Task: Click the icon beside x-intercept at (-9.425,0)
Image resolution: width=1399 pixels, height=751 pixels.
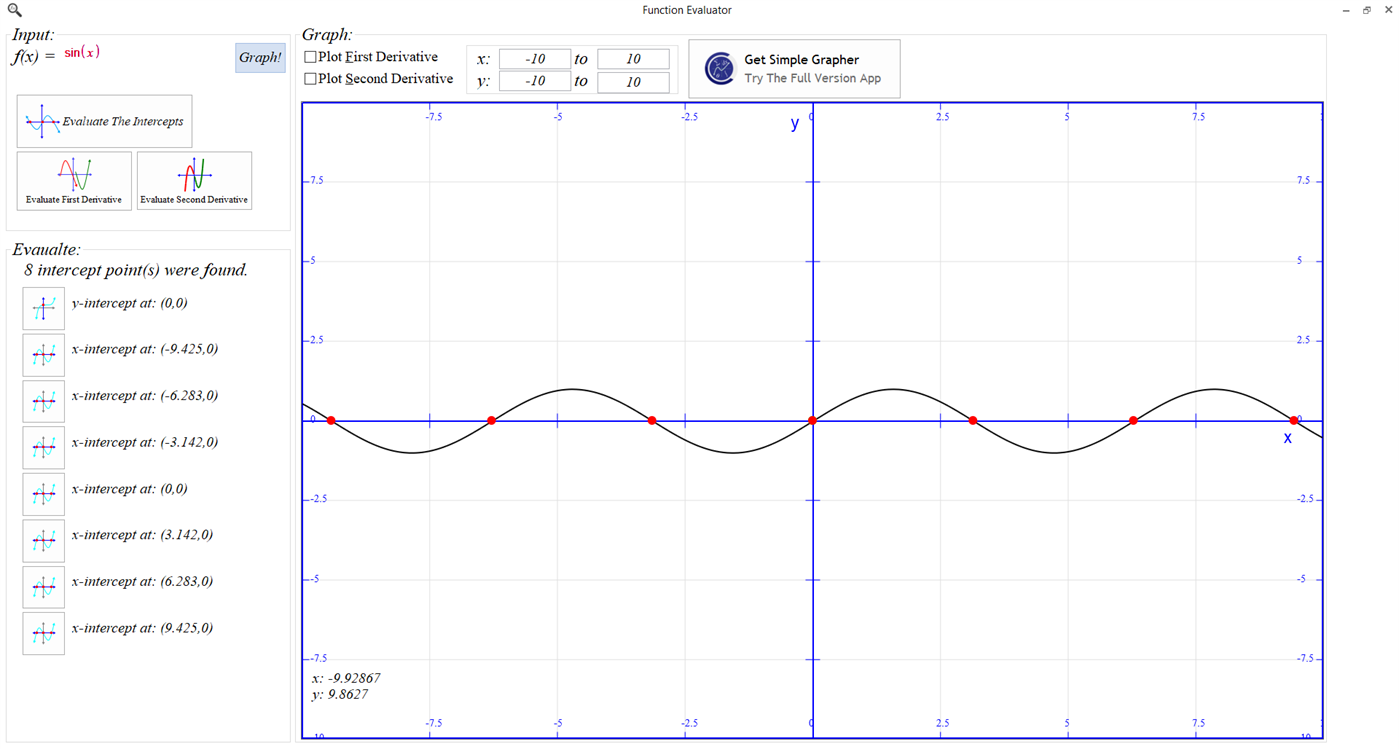Action: (x=43, y=354)
